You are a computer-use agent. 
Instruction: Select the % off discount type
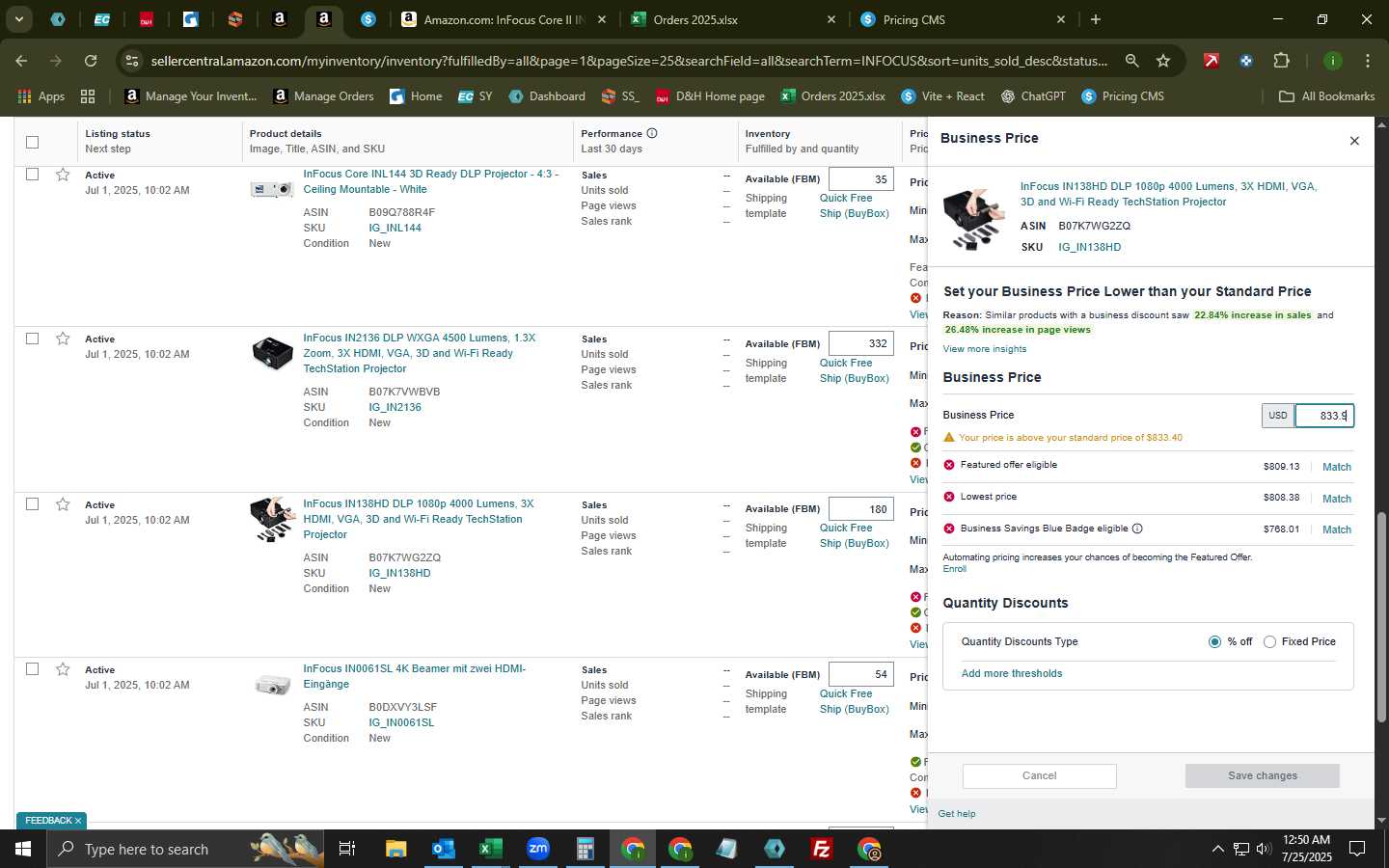pyautogui.click(x=1214, y=641)
